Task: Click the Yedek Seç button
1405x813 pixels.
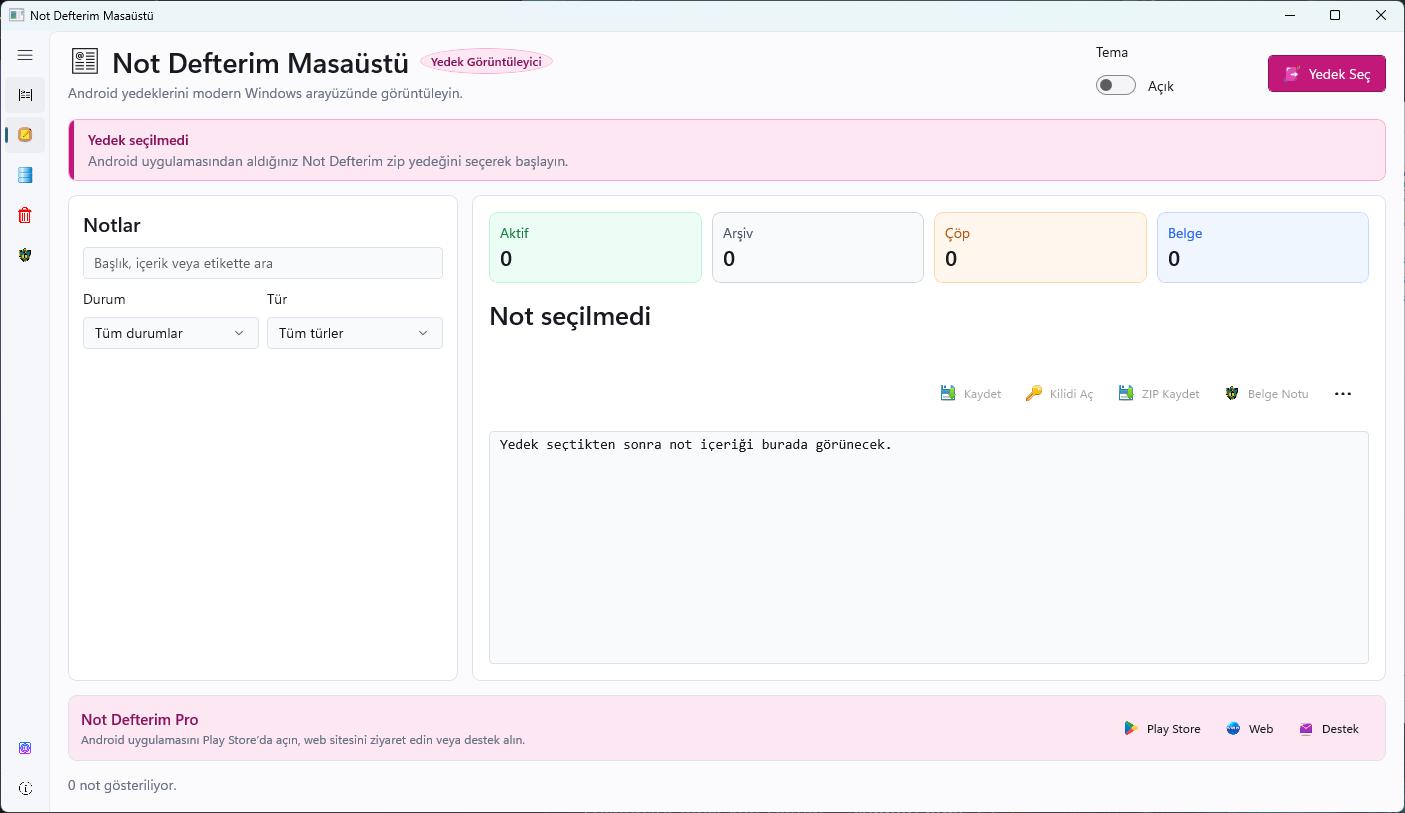Action: pyautogui.click(x=1327, y=74)
